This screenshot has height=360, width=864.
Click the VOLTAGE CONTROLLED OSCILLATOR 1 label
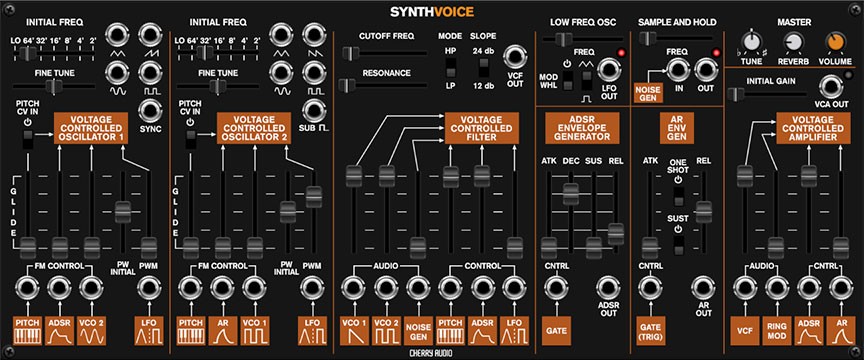tap(91, 128)
